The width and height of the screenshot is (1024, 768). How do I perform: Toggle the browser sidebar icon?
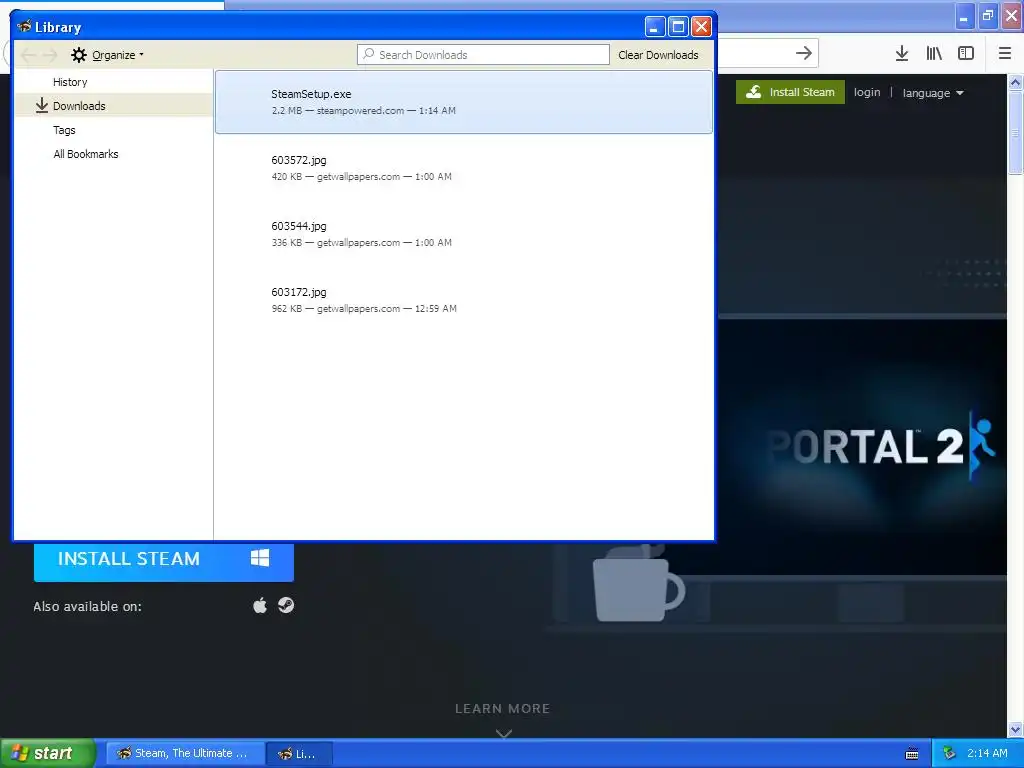point(966,53)
